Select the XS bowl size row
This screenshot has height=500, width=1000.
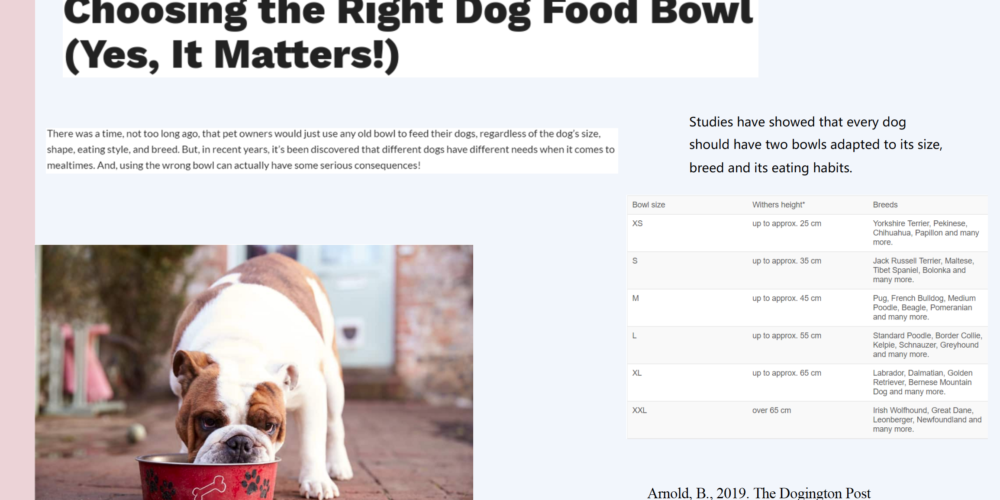coord(807,233)
